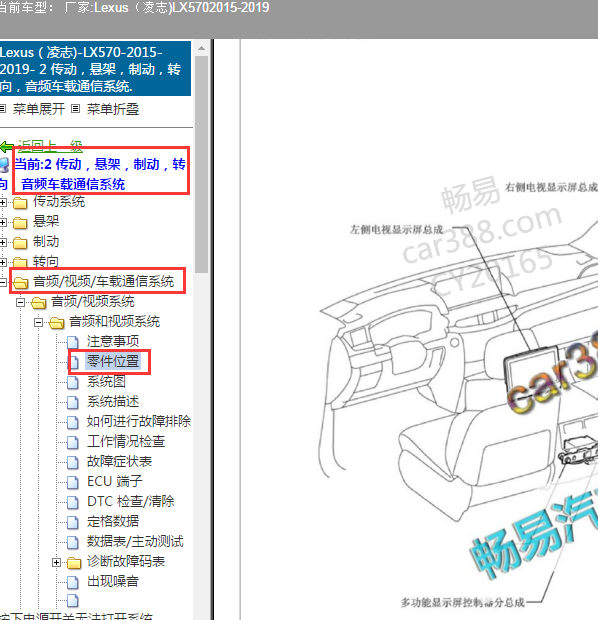Click the 传动系统 folder icon

pyautogui.click(x=20, y=203)
